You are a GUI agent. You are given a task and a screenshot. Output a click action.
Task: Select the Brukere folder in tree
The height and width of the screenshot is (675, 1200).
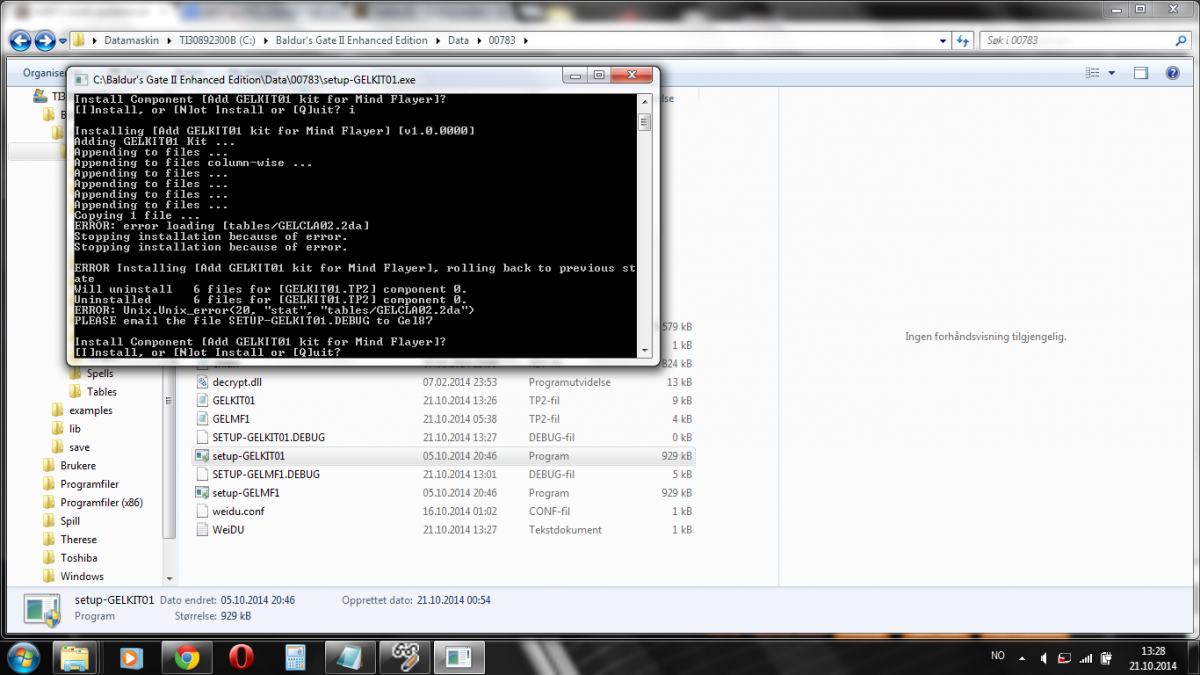pos(77,466)
